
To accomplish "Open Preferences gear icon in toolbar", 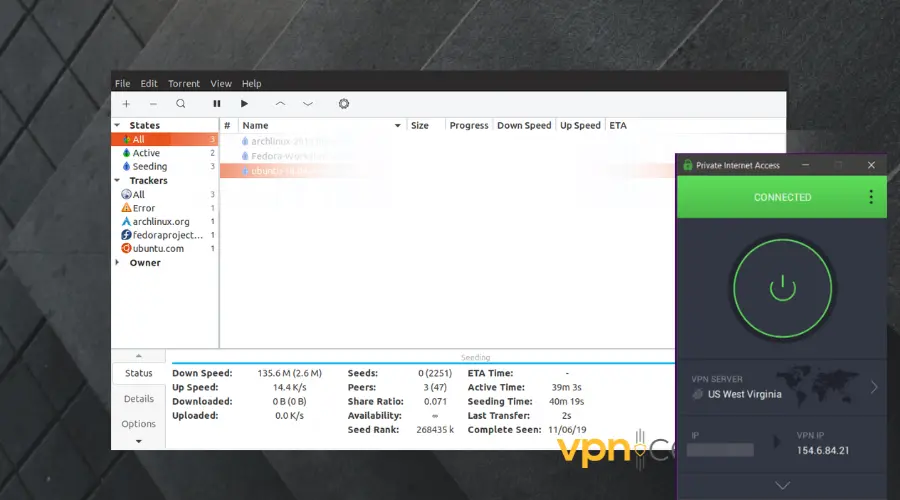I will 344,104.
